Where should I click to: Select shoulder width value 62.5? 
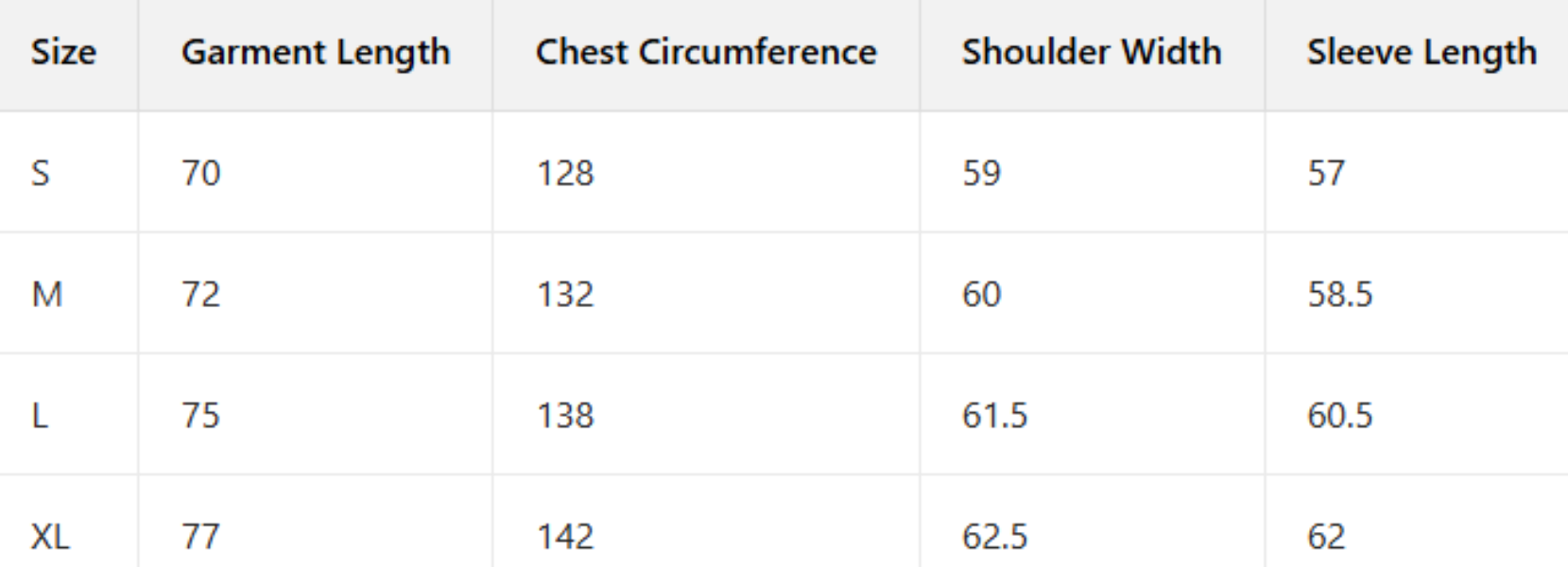click(x=994, y=537)
